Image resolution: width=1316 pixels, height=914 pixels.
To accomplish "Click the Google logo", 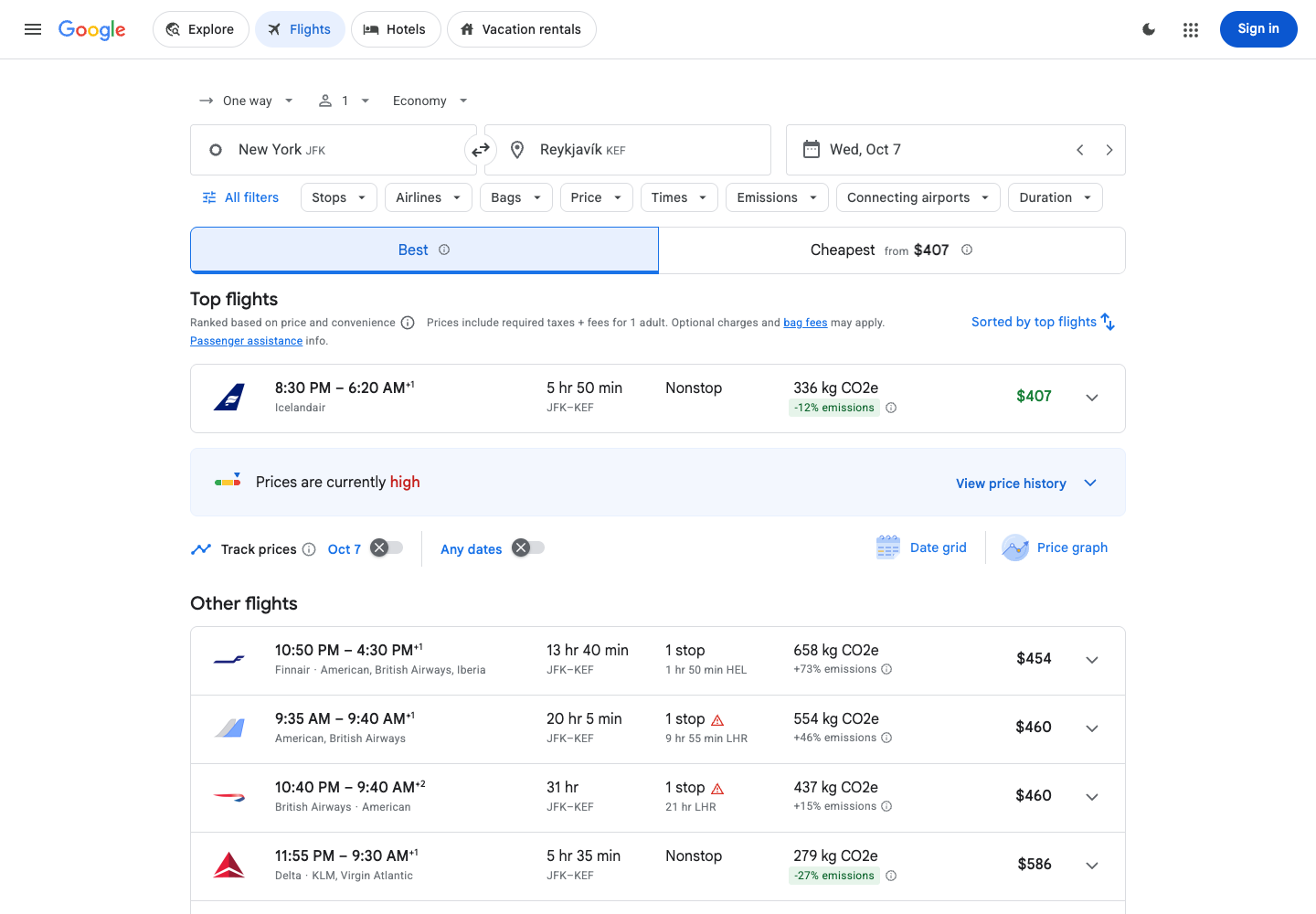I will pyautogui.click(x=92, y=29).
